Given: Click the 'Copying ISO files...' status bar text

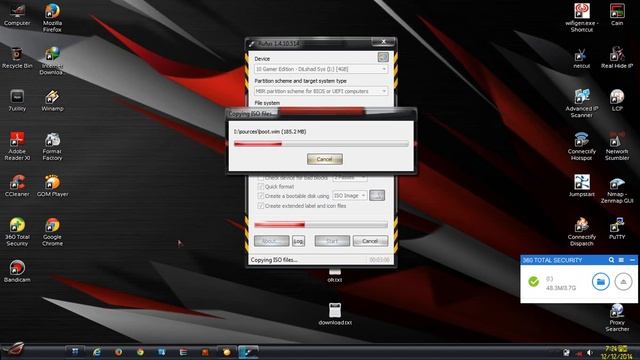Looking at the screenshot, I should (274, 260).
